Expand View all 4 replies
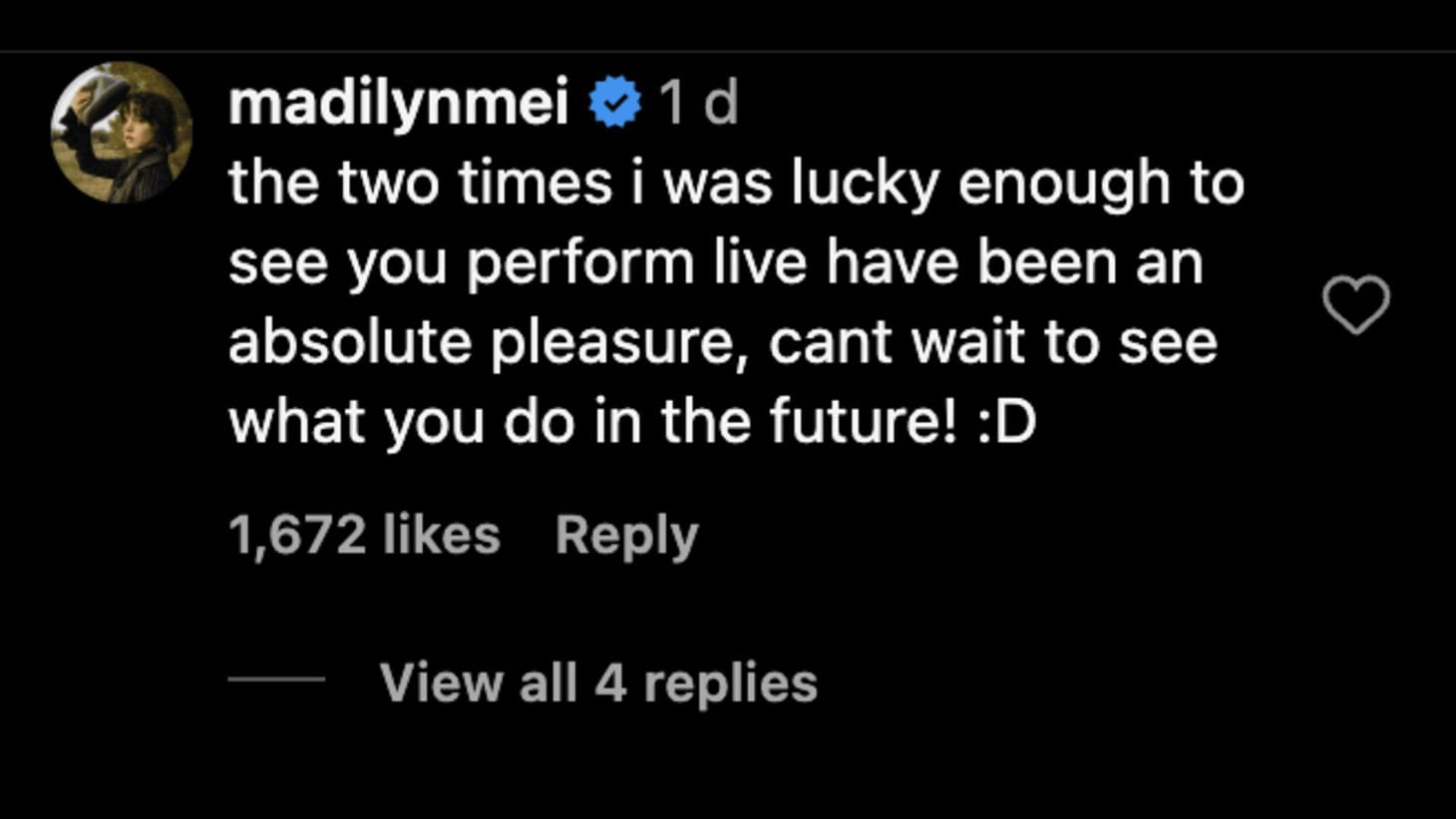 click(598, 683)
